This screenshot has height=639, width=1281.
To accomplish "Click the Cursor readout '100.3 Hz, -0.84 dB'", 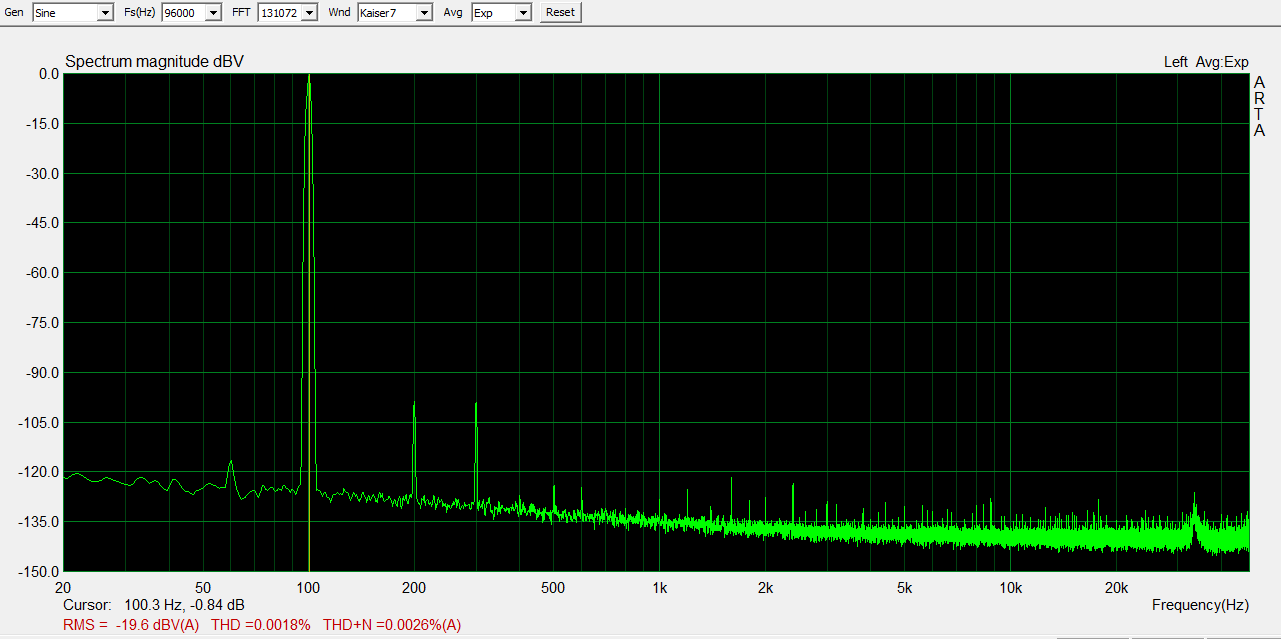I will point(184,605).
